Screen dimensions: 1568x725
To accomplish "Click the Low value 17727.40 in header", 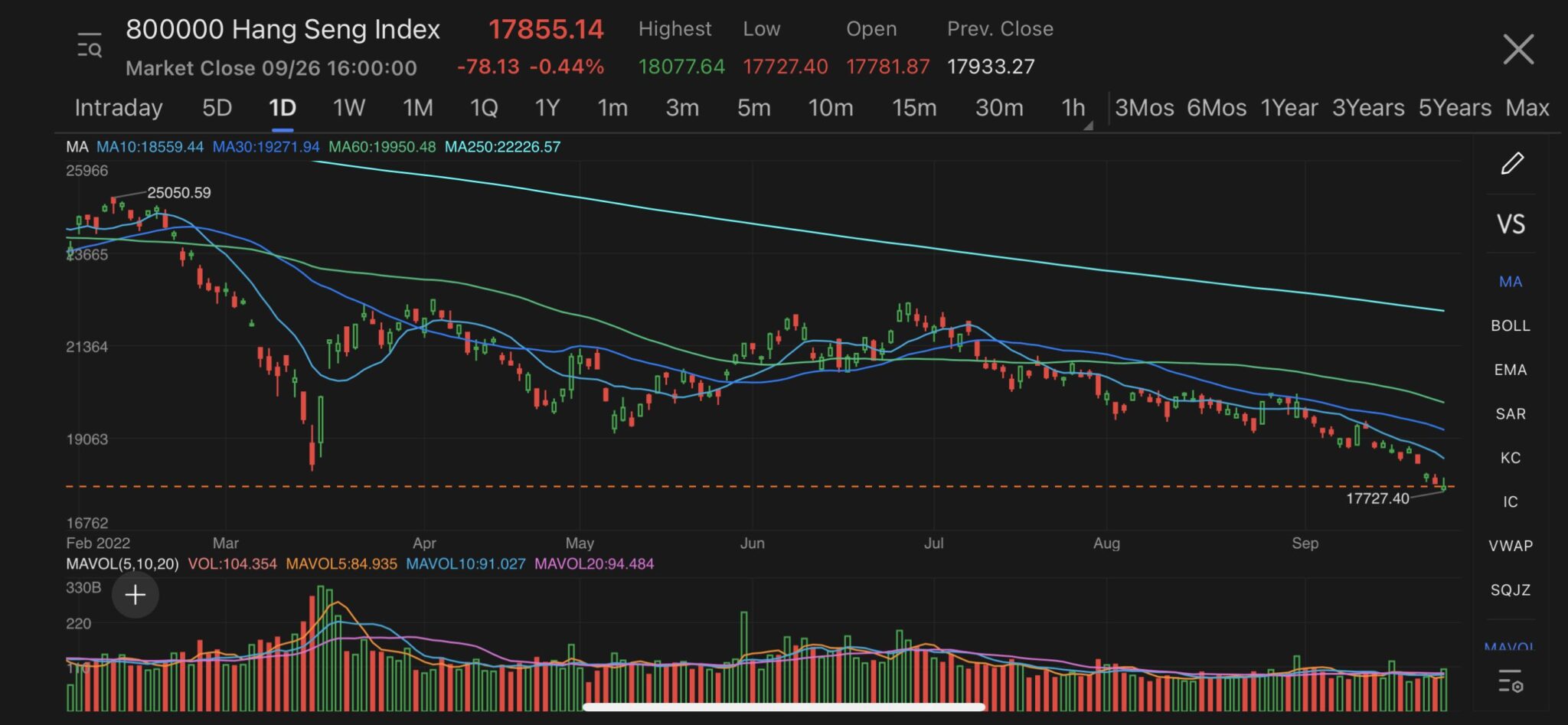I will (x=785, y=67).
